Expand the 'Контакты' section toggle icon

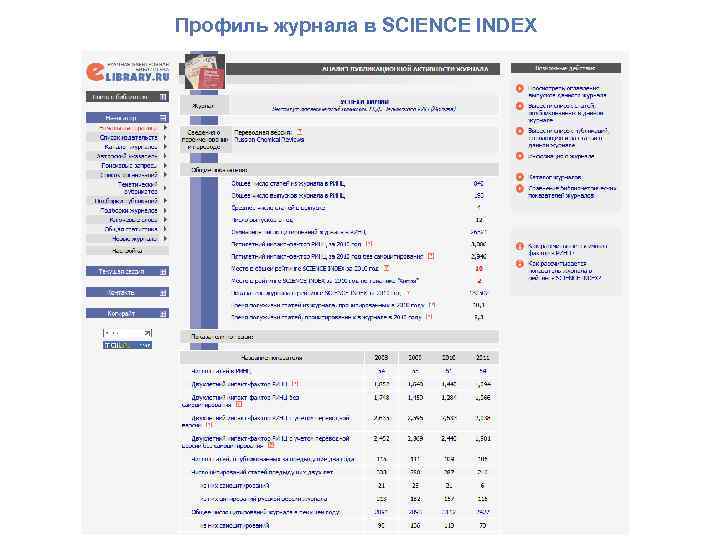[x=163, y=292]
